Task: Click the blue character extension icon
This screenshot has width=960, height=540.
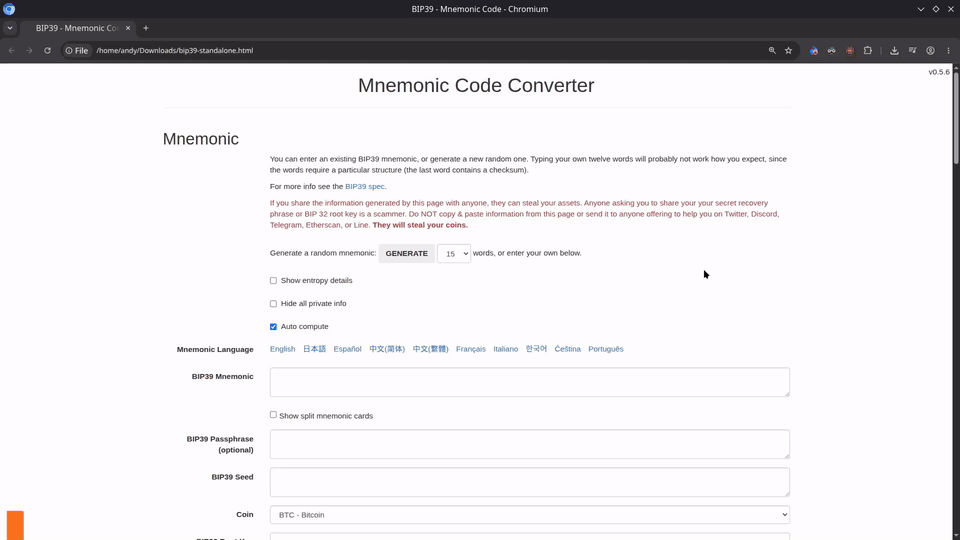Action: (814, 51)
